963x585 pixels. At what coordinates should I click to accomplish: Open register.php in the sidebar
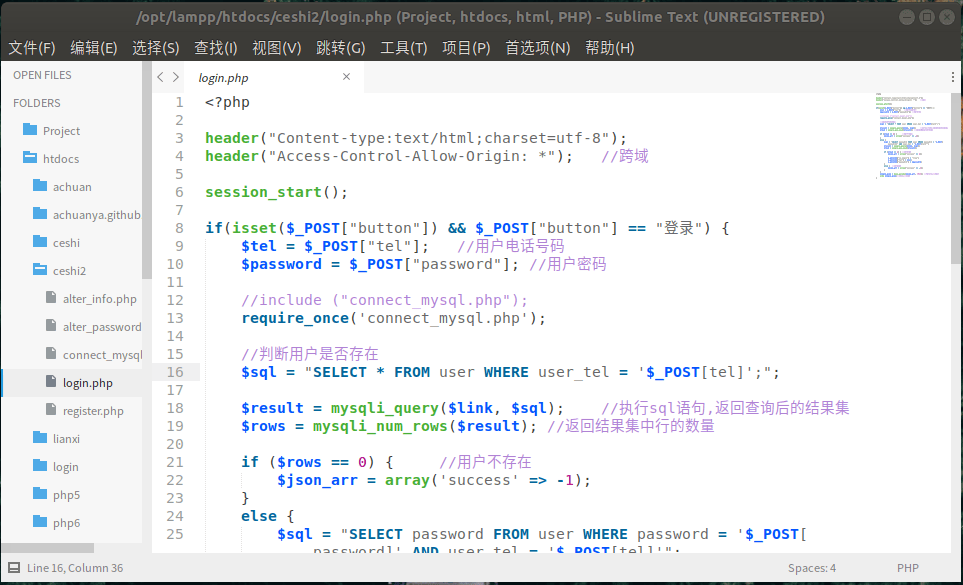pyautogui.click(x=93, y=411)
